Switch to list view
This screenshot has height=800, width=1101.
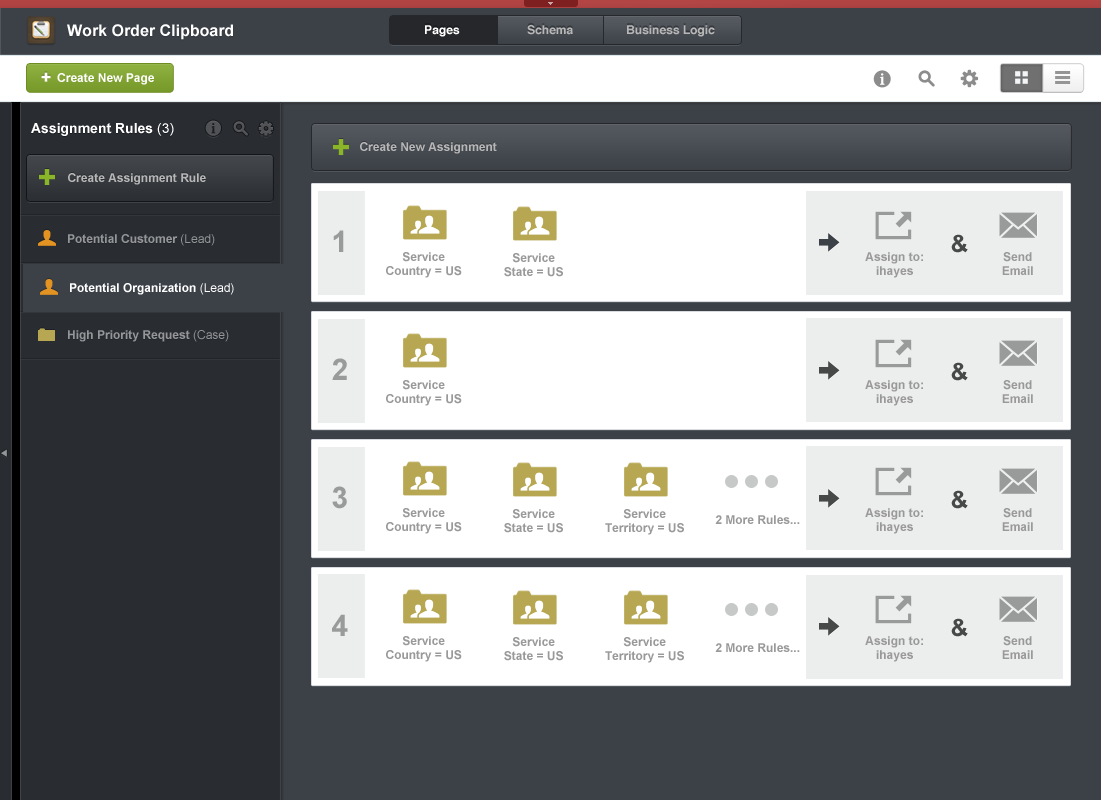tap(1062, 78)
